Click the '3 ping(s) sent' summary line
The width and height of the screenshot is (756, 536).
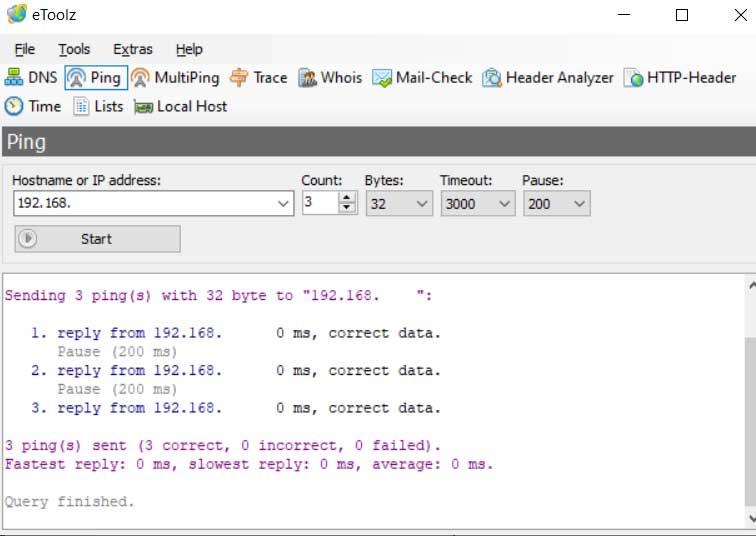pos(223,445)
